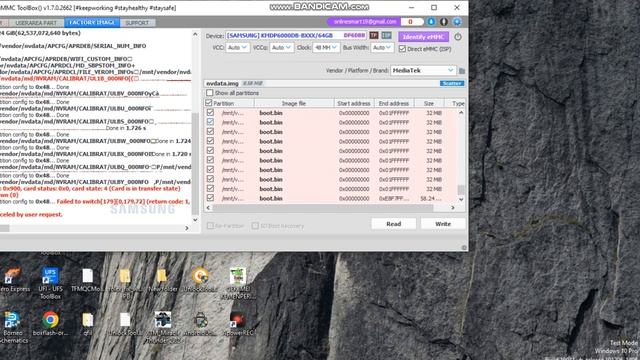Click the log panel scroll-down arrow
Screen dimensions: 640x360
[195, 220]
